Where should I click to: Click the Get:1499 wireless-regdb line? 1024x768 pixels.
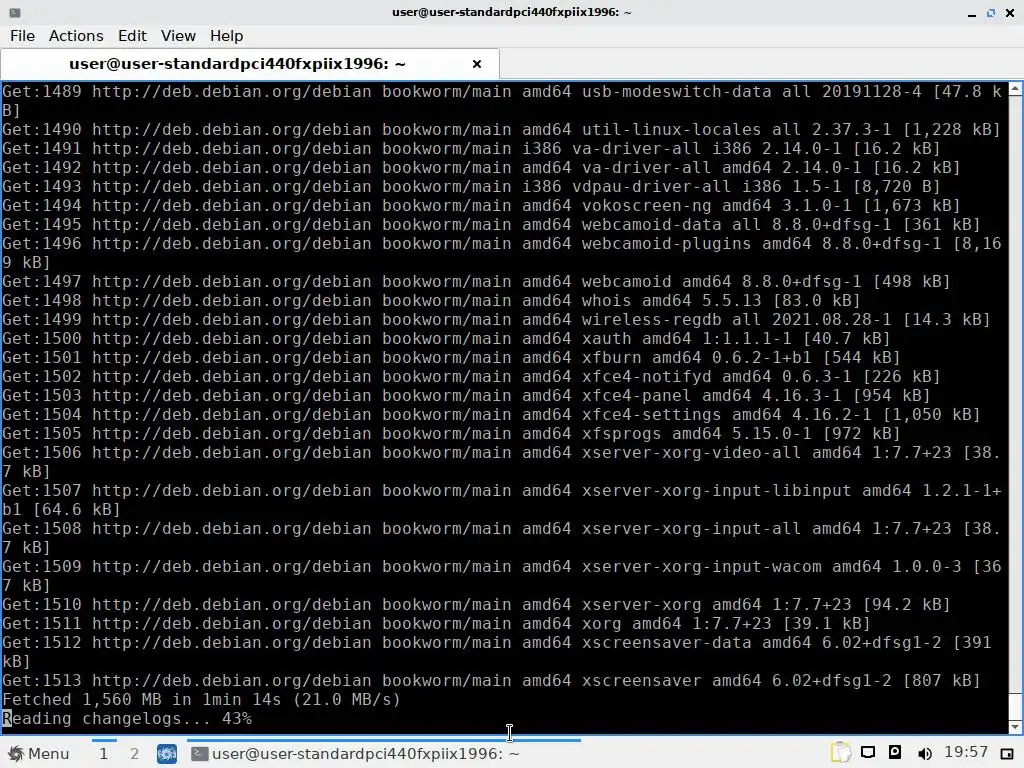pyautogui.click(x=496, y=319)
